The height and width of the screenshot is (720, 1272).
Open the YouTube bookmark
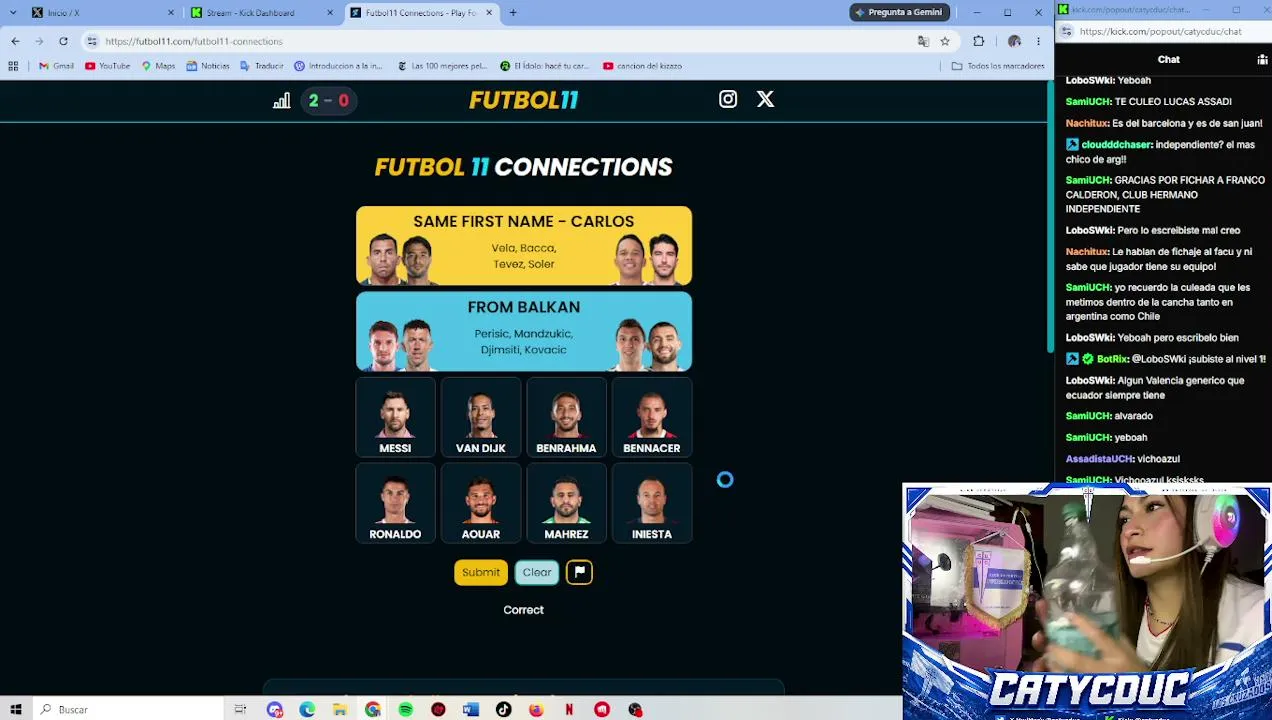(107, 66)
